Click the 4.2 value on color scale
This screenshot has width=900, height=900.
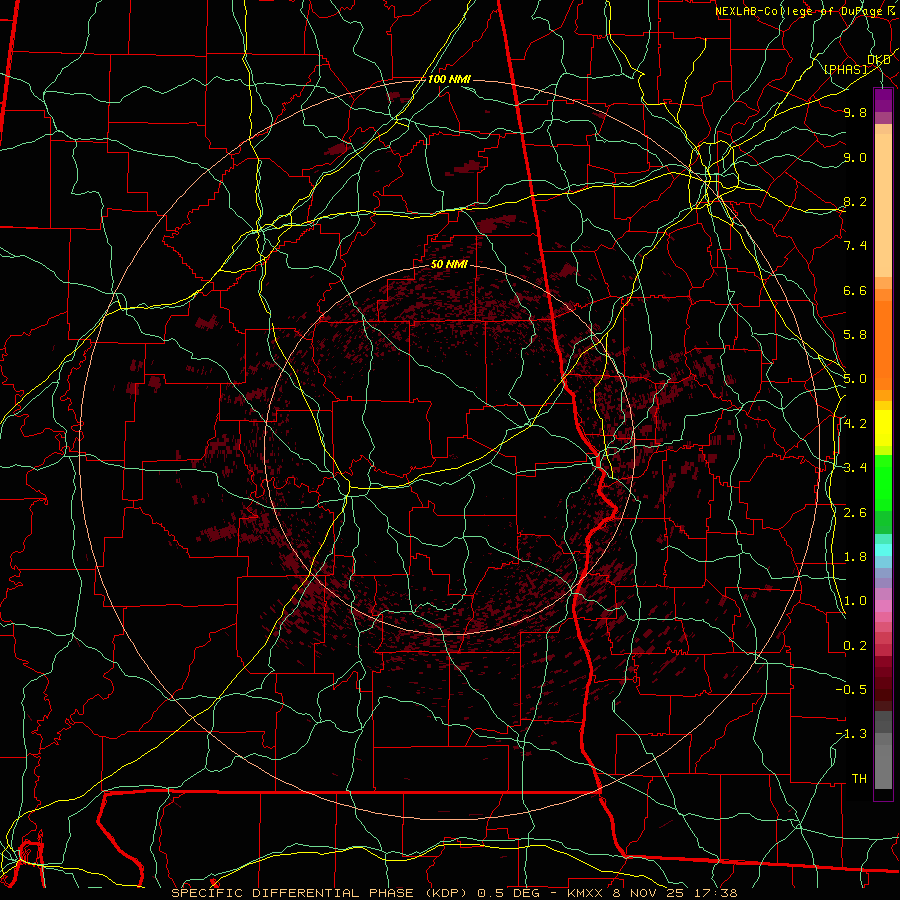855,424
